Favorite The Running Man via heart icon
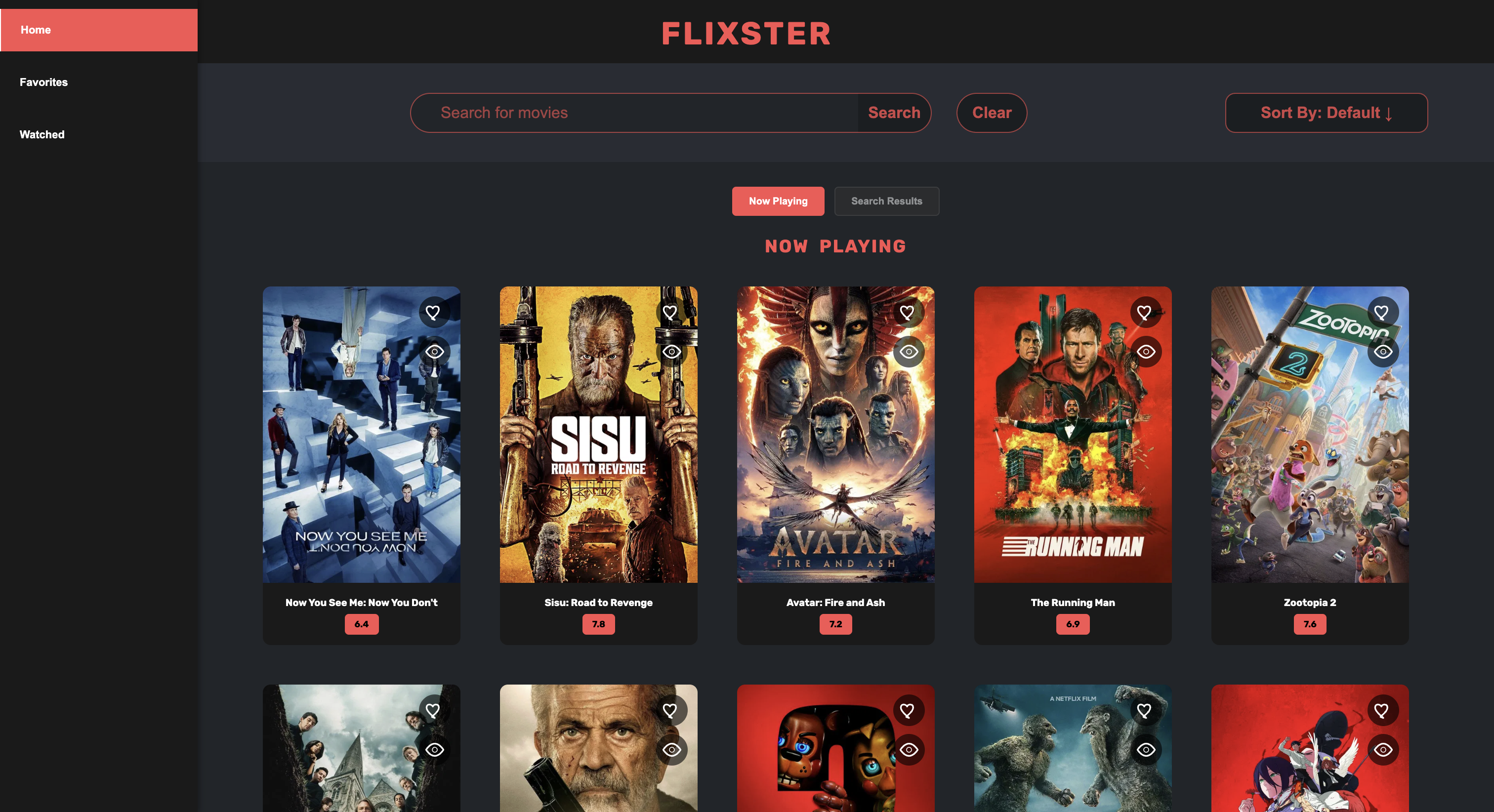 1145,313
